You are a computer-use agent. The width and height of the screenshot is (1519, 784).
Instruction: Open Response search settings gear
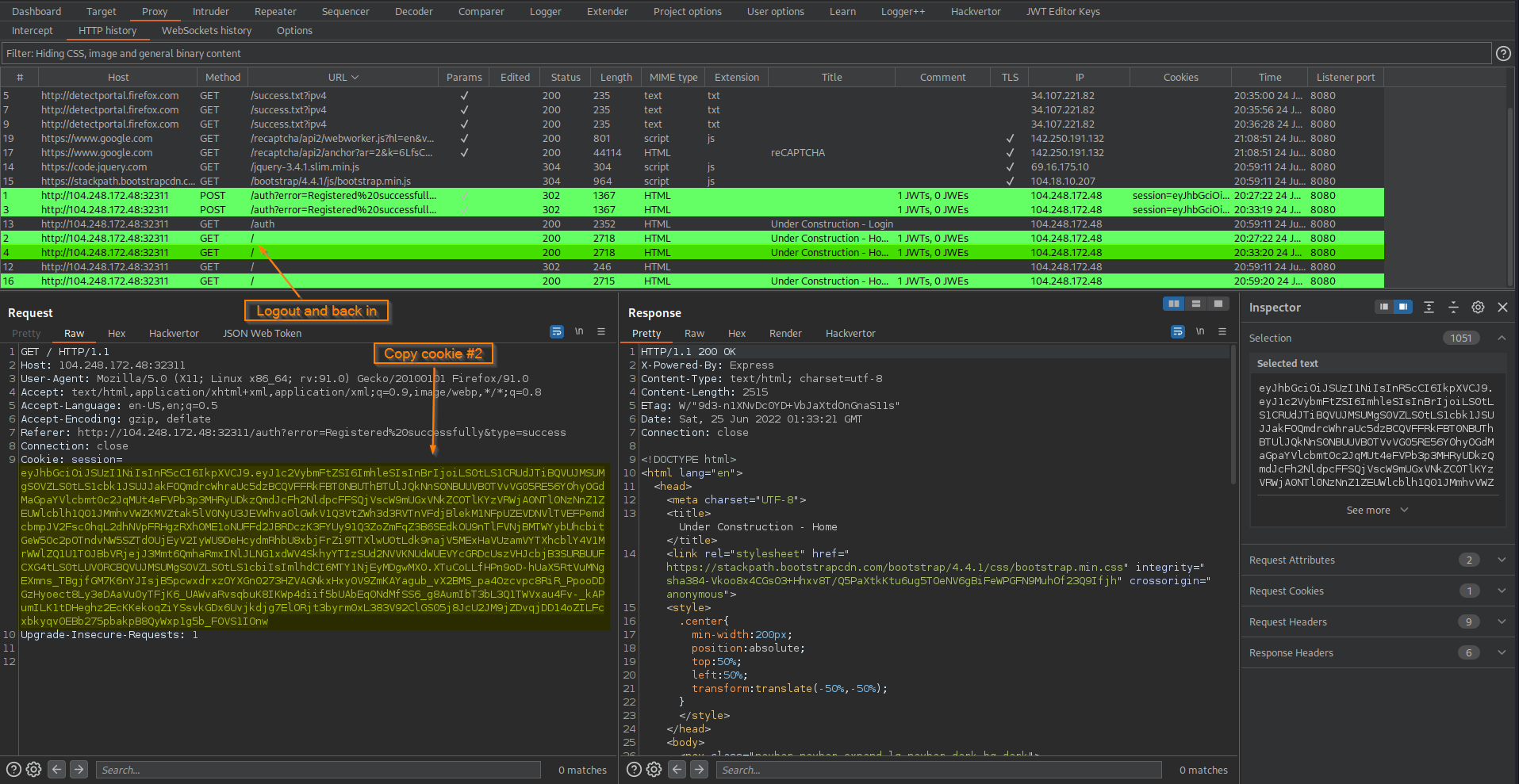[x=654, y=769]
